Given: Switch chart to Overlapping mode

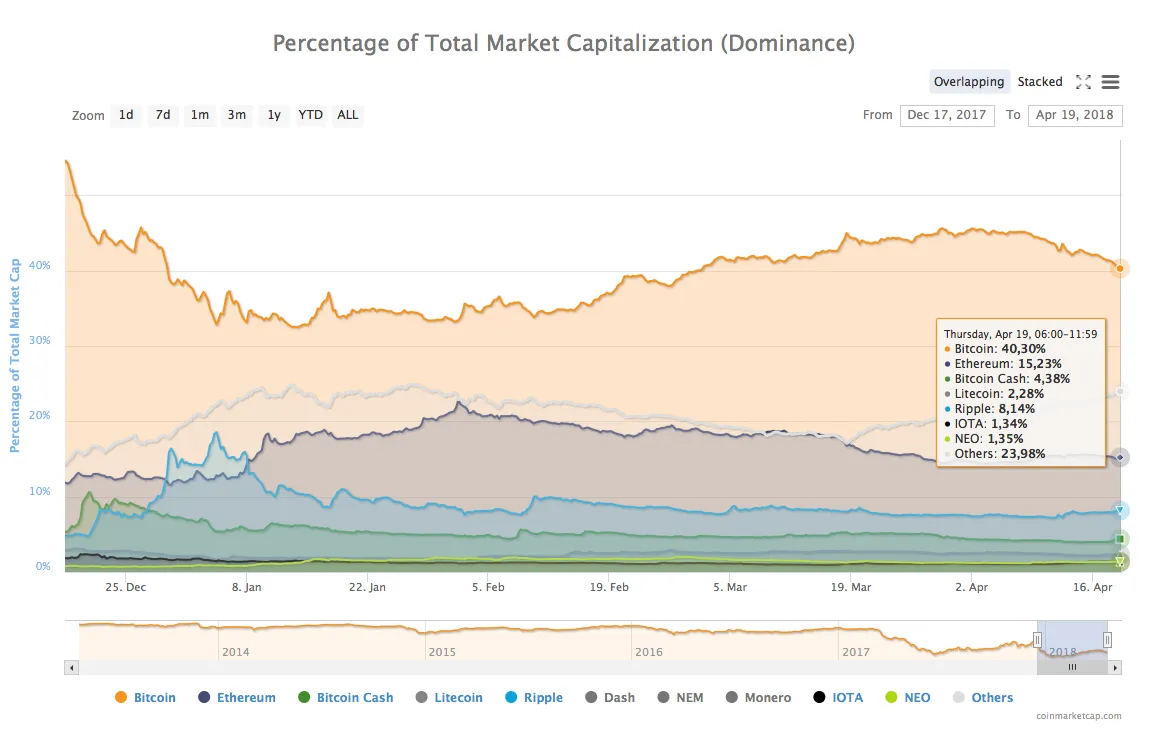Looking at the screenshot, I should tap(968, 82).
